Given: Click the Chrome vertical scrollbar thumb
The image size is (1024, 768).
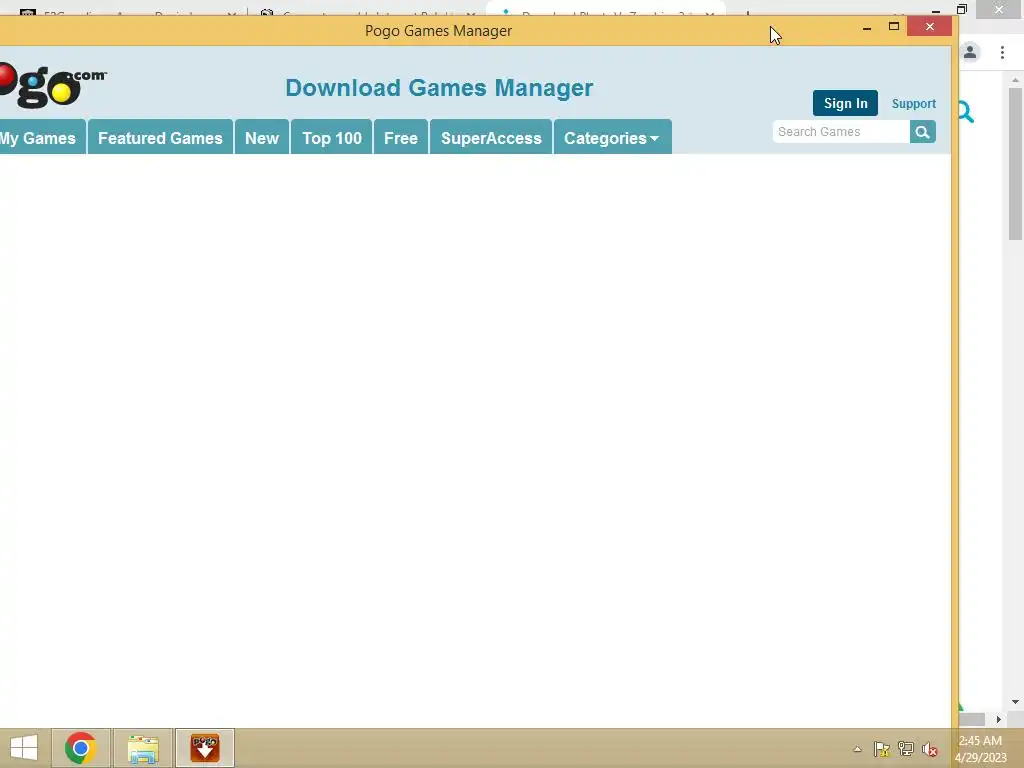Looking at the screenshot, I should point(1016,163).
